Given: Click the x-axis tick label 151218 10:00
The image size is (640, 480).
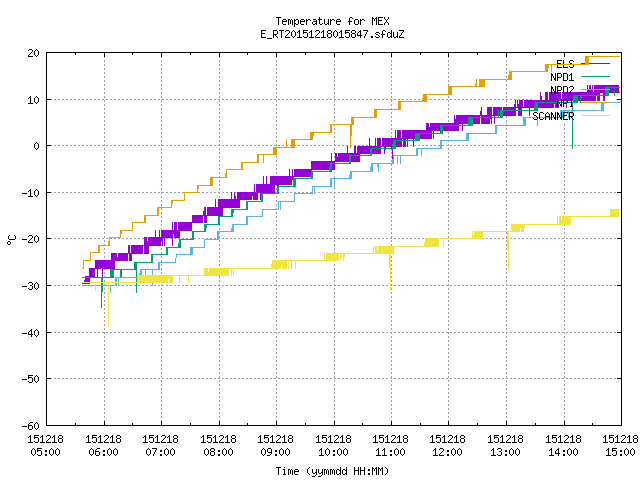Looking at the screenshot, I should pyautogui.click(x=333, y=446).
